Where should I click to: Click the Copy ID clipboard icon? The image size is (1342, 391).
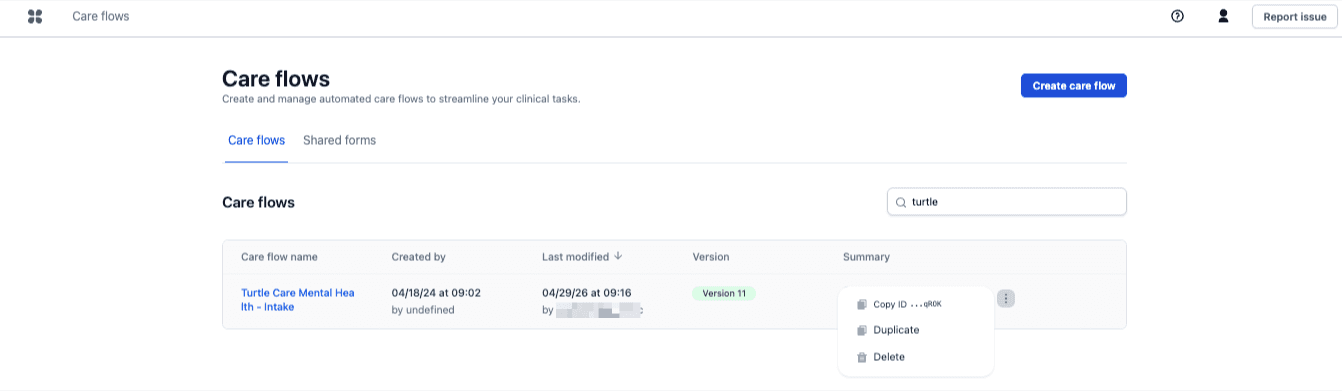(x=862, y=304)
